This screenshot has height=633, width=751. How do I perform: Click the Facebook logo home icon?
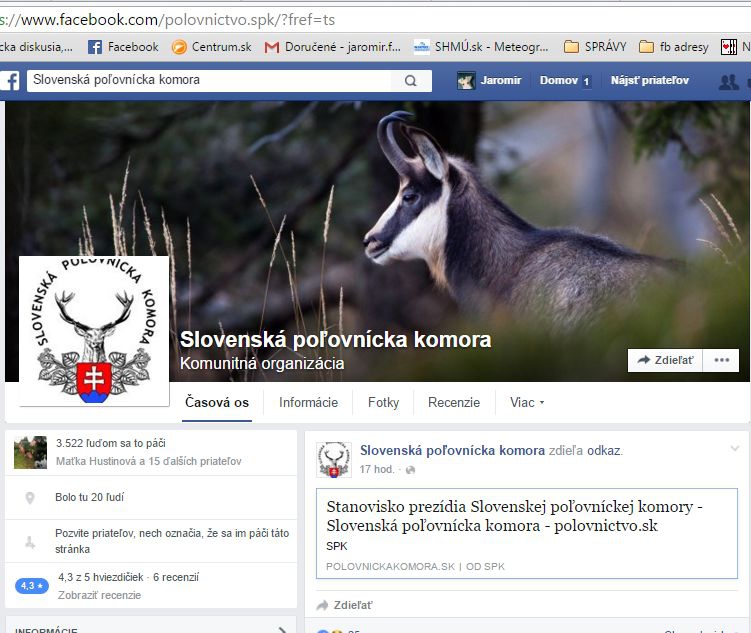pyautogui.click(x=10, y=80)
